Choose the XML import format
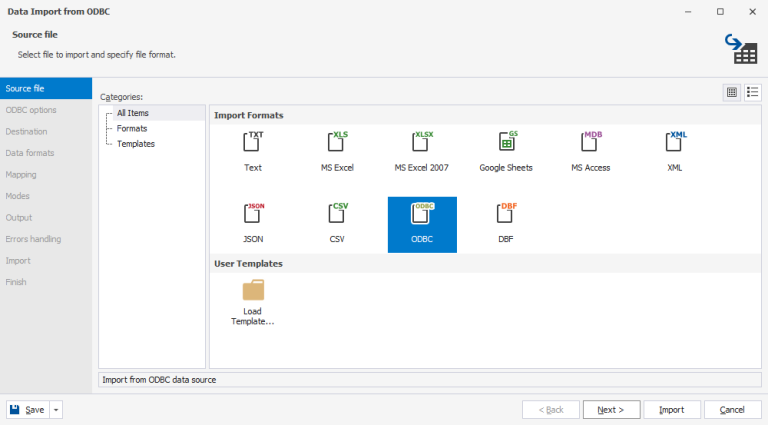The width and height of the screenshot is (768, 425). tap(675, 143)
